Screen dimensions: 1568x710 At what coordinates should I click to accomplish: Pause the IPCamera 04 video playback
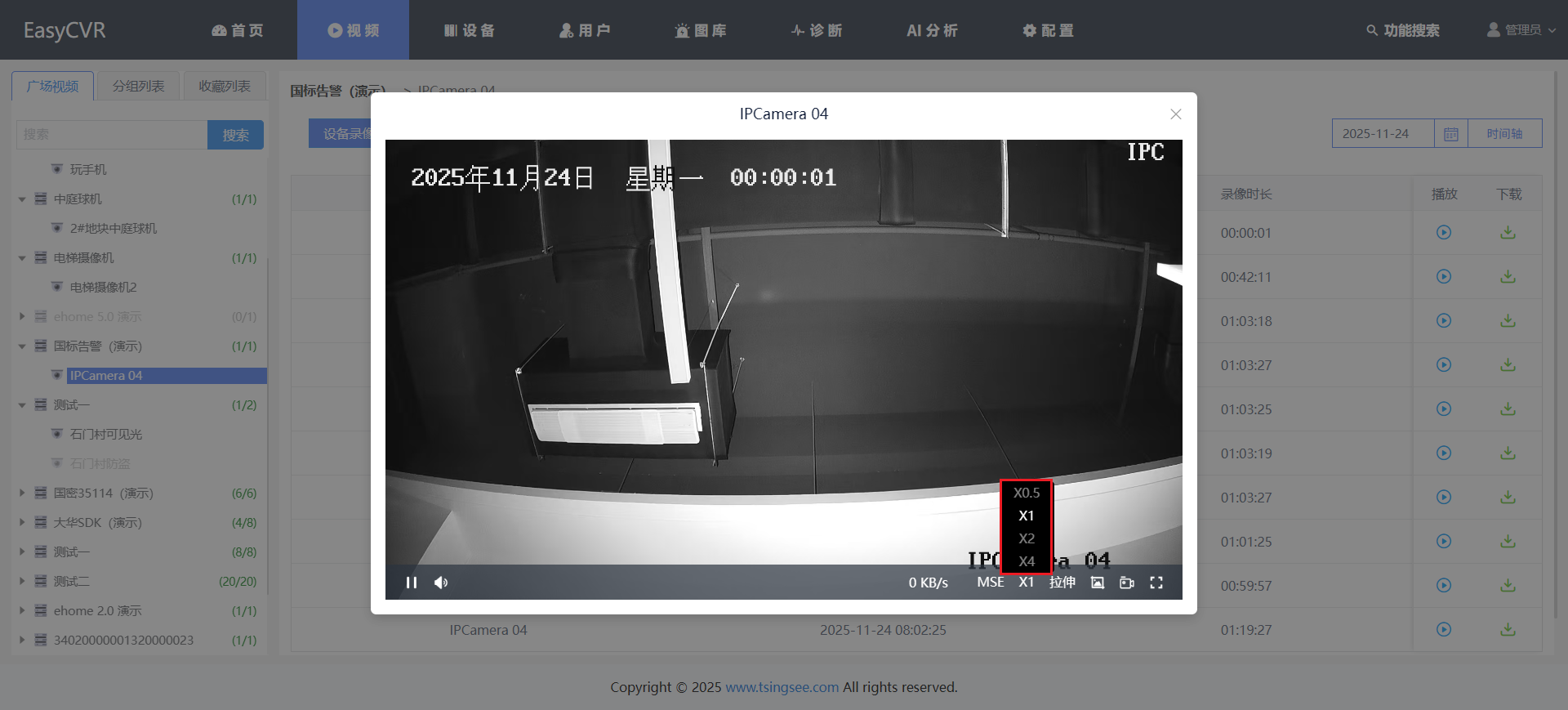(x=412, y=583)
